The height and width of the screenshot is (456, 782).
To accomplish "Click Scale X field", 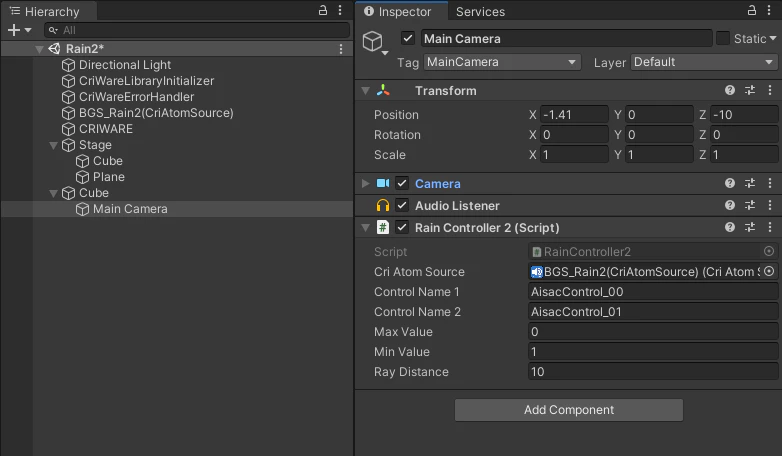I will tap(574, 155).
